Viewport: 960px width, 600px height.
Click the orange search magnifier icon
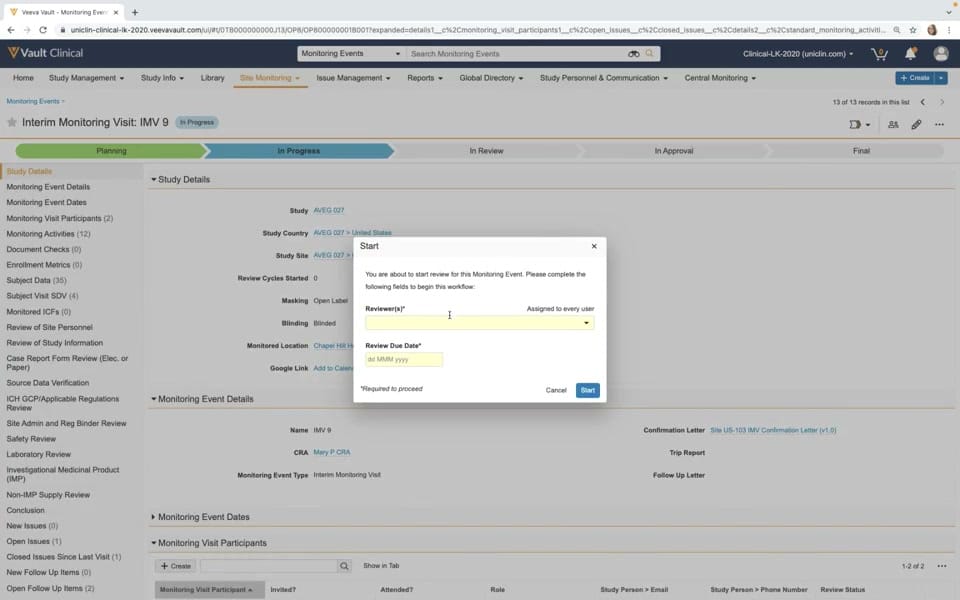pos(650,53)
